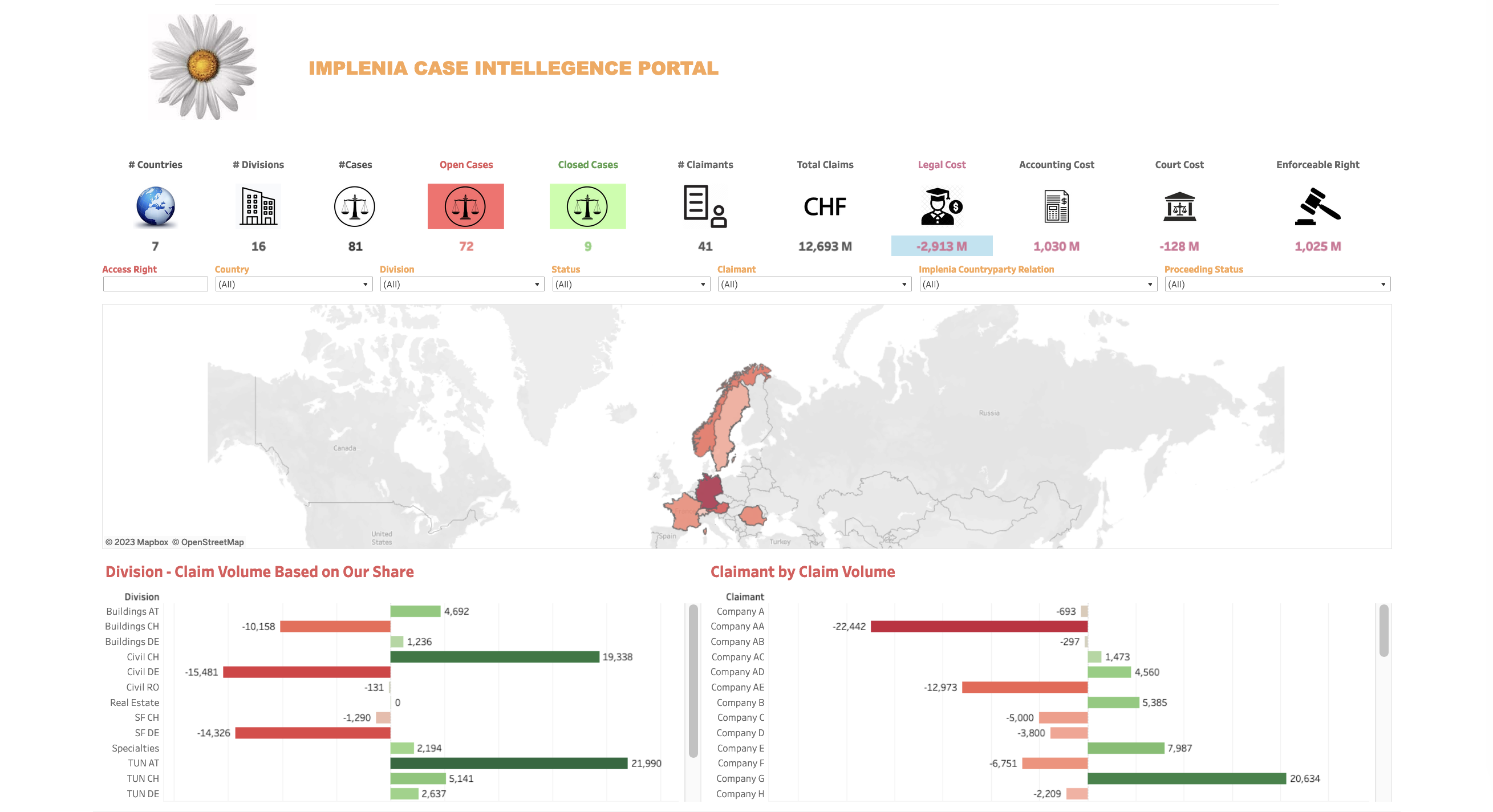
Task: Click the scrollbar of the Division chart
Action: click(x=692, y=681)
